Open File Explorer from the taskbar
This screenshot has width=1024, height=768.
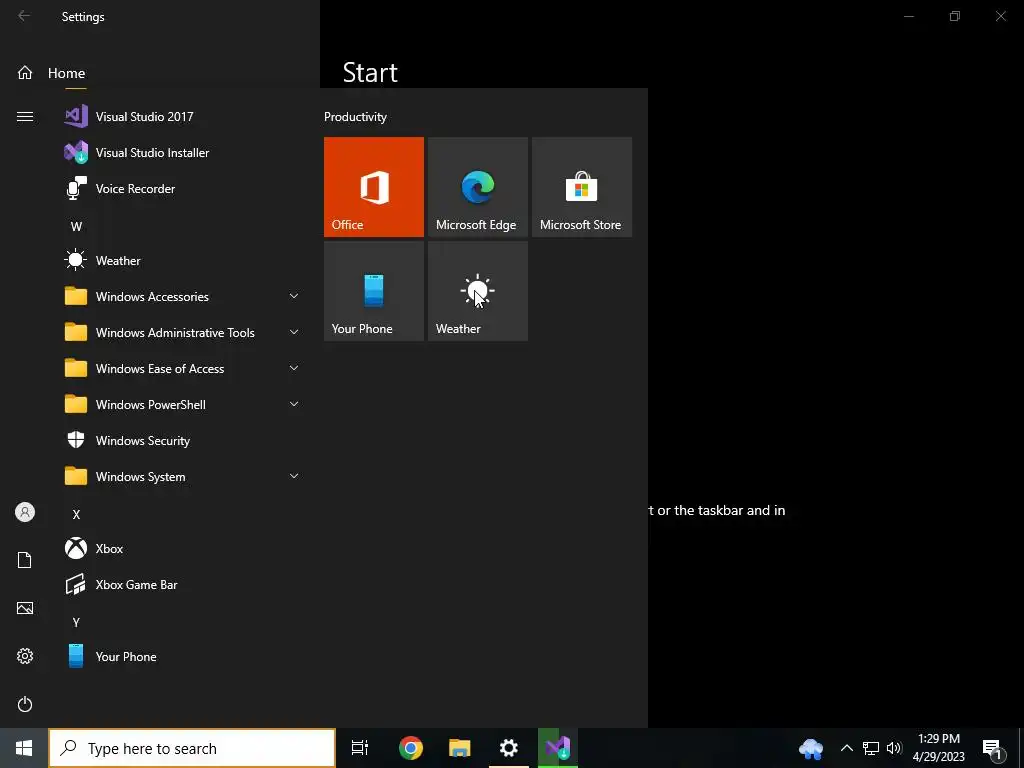point(460,748)
